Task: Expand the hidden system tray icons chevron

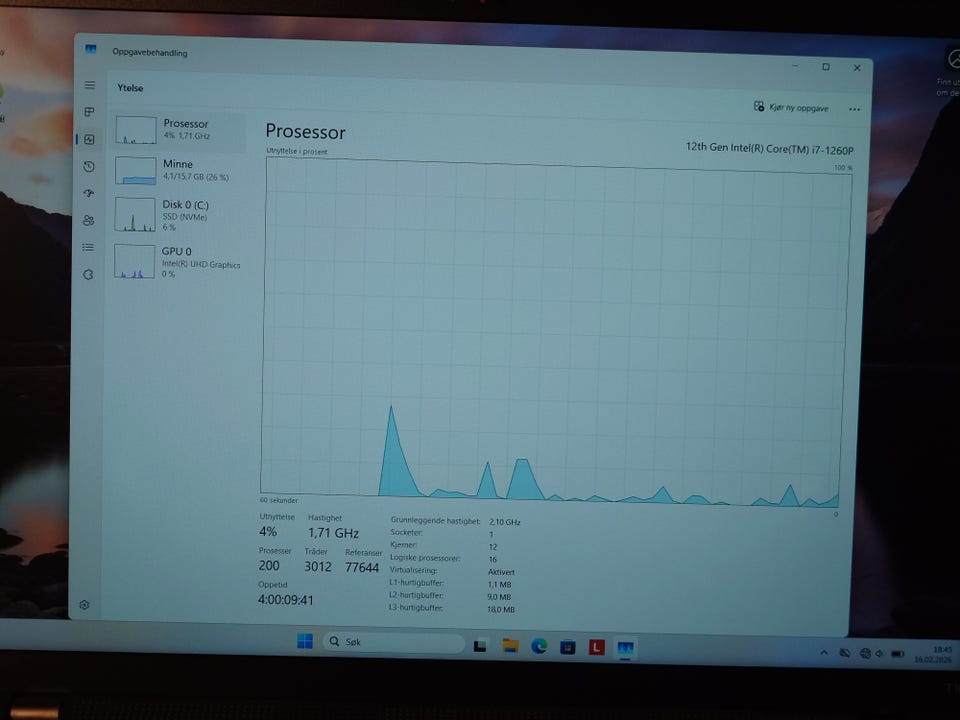Action: click(x=824, y=653)
